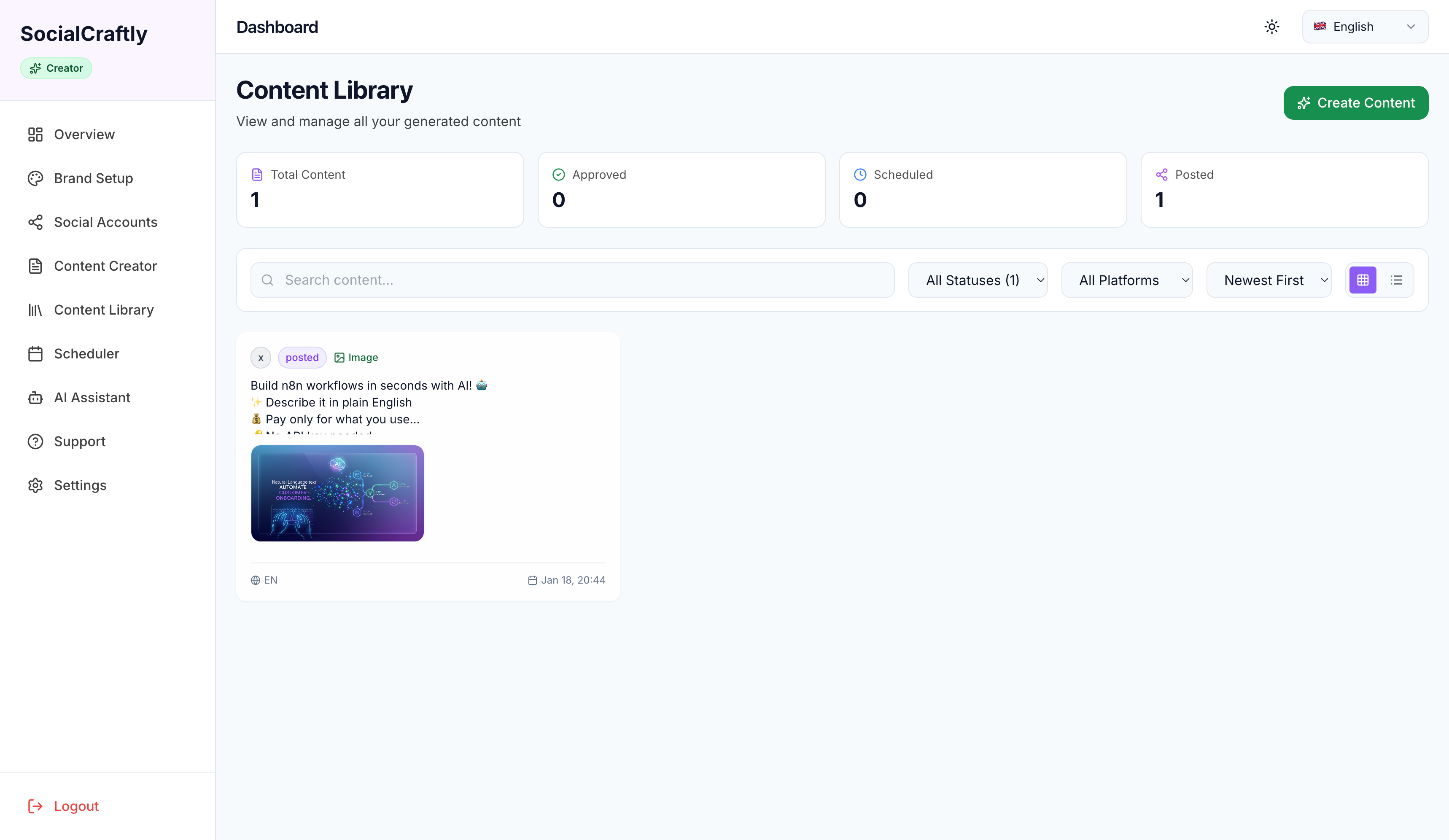Click the Dashboard header title
Viewport: 1449px width, 840px height.
pos(278,27)
